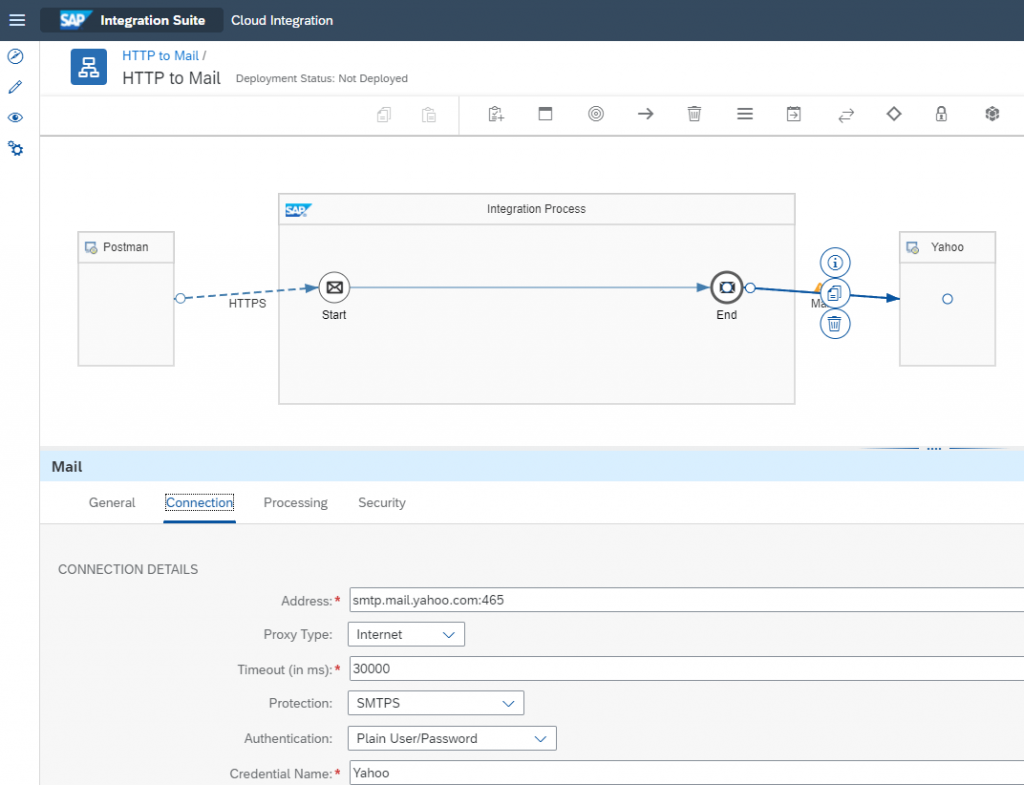This screenshot has width=1024, height=785.
Task: Click the HTTPS connector label
Action: 248,303
